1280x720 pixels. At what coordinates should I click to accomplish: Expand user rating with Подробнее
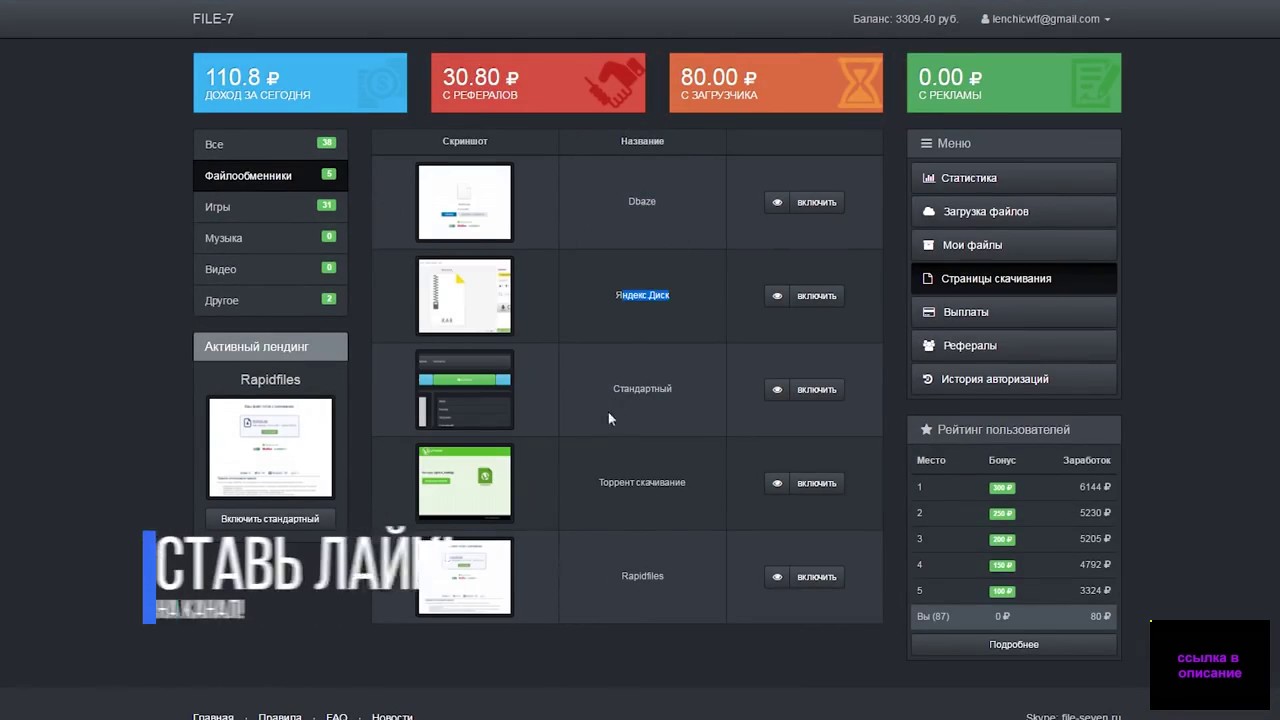[x=1013, y=645]
